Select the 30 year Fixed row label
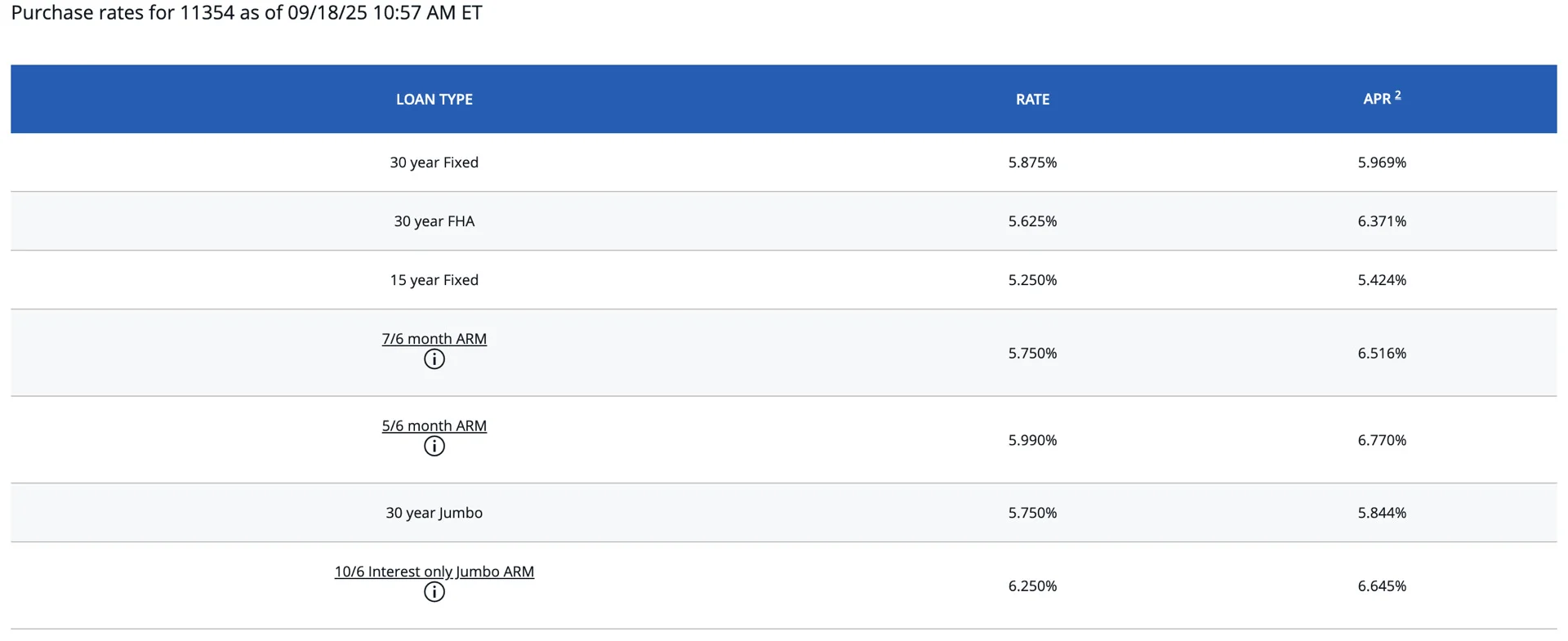Image resolution: width=1568 pixels, height=641 pixels. pyautogui.click(x=434, y=162)
